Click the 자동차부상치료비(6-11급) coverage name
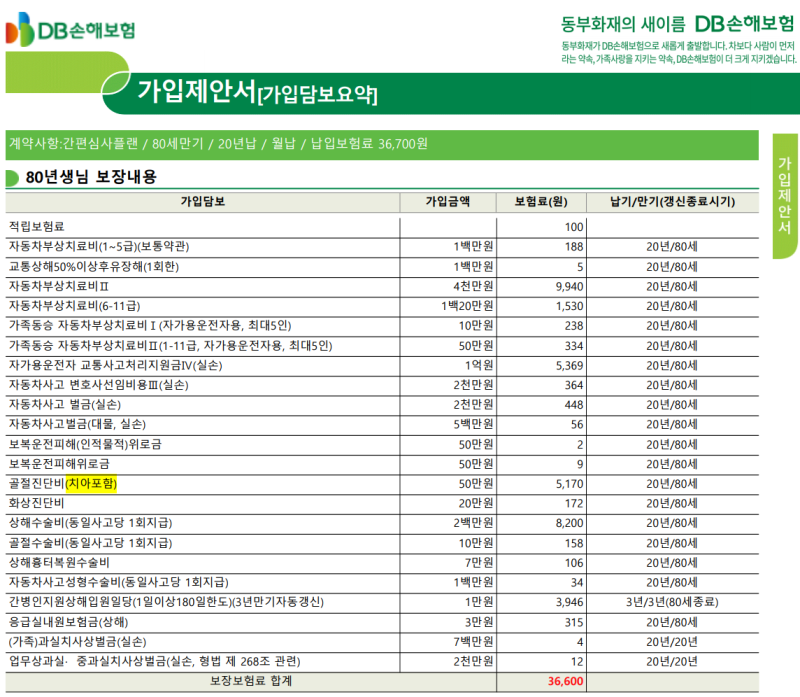The width and height of the screenshot is (800, 697). (74, 306)
